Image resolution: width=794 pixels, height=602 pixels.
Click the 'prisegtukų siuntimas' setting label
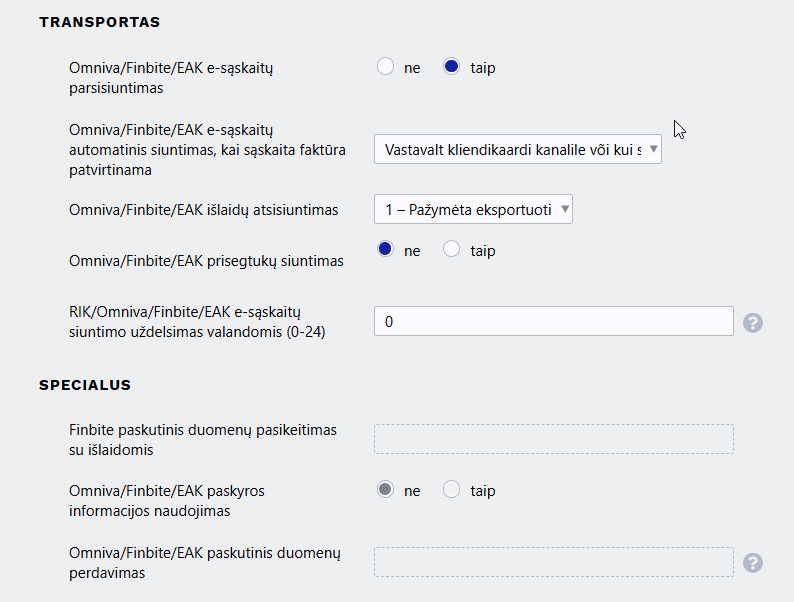pos(206,262)
